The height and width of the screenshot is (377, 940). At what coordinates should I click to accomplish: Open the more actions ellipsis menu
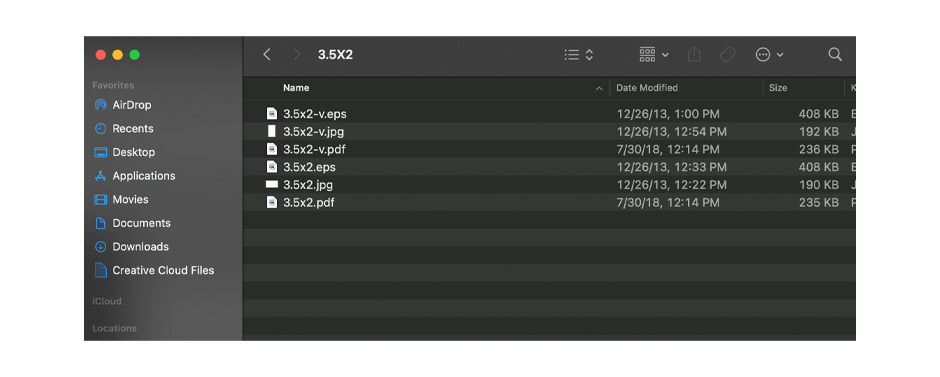point(769,55)
